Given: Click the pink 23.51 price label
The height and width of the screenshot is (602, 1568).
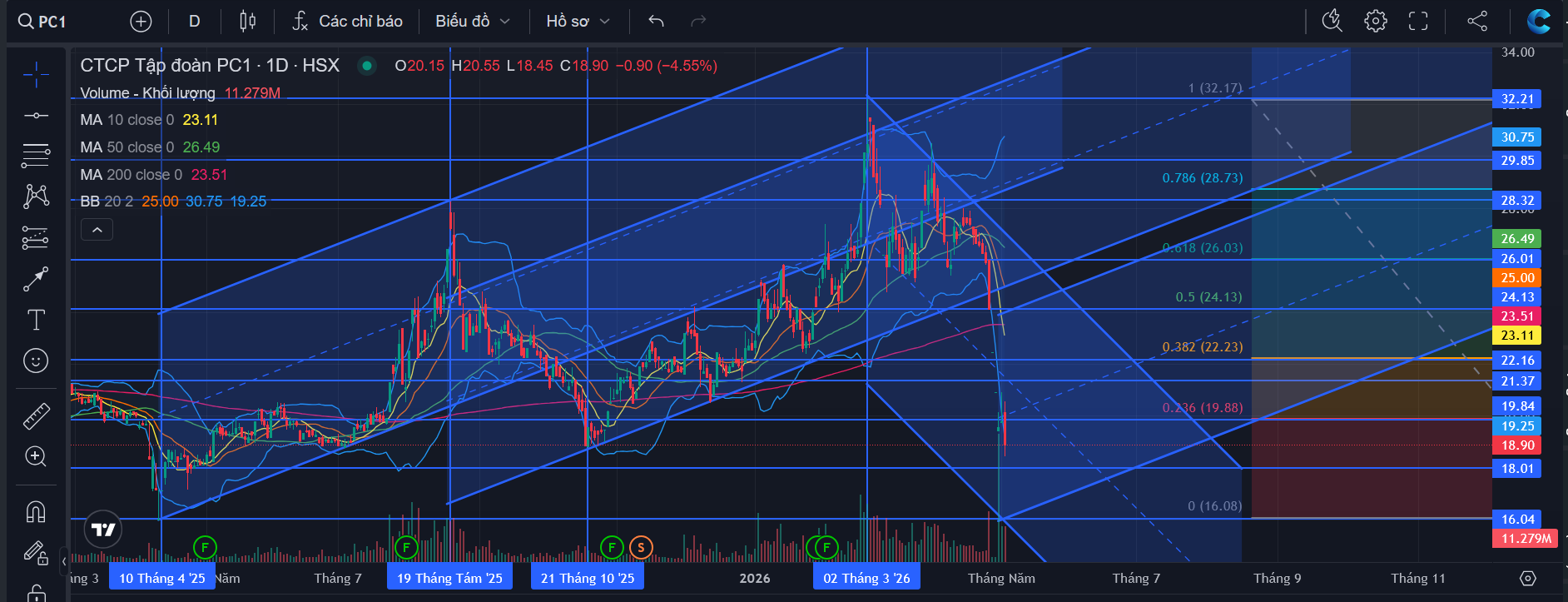Looking at the screenshot, I should click(x=1517, y=316).
